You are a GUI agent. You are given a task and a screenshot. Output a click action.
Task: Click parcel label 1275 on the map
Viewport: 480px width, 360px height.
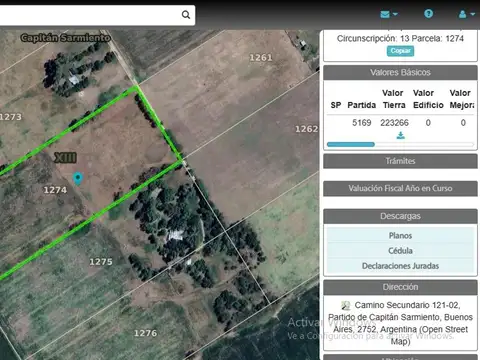(101, 262)
